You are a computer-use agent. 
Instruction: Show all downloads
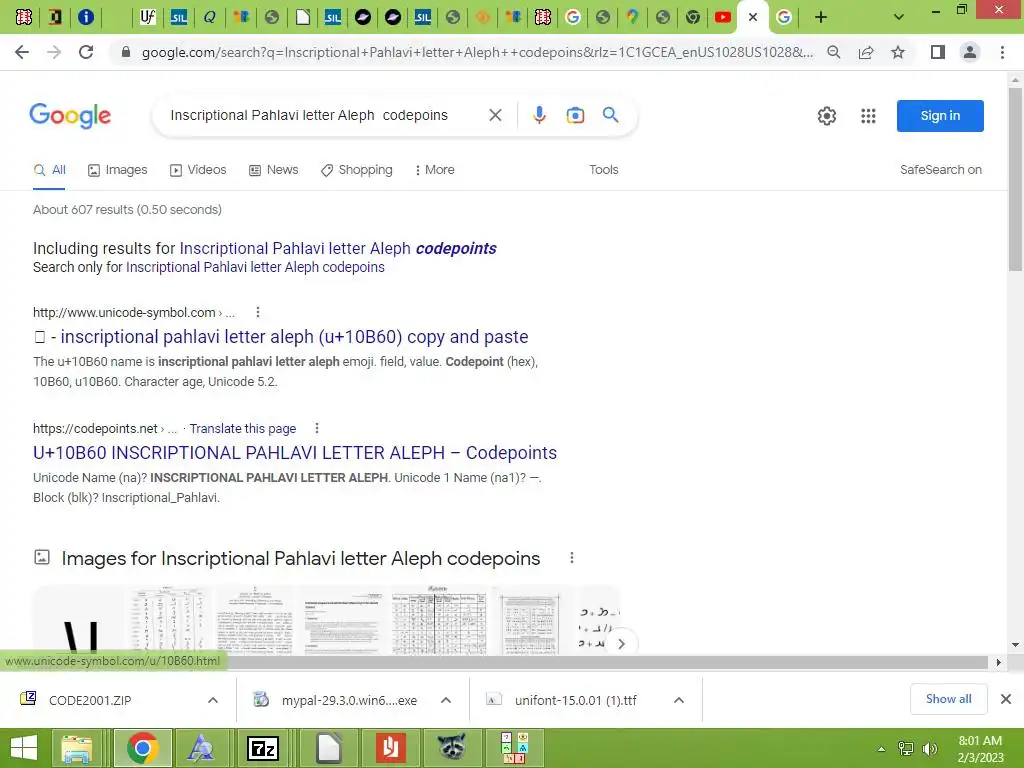[948, 699]
